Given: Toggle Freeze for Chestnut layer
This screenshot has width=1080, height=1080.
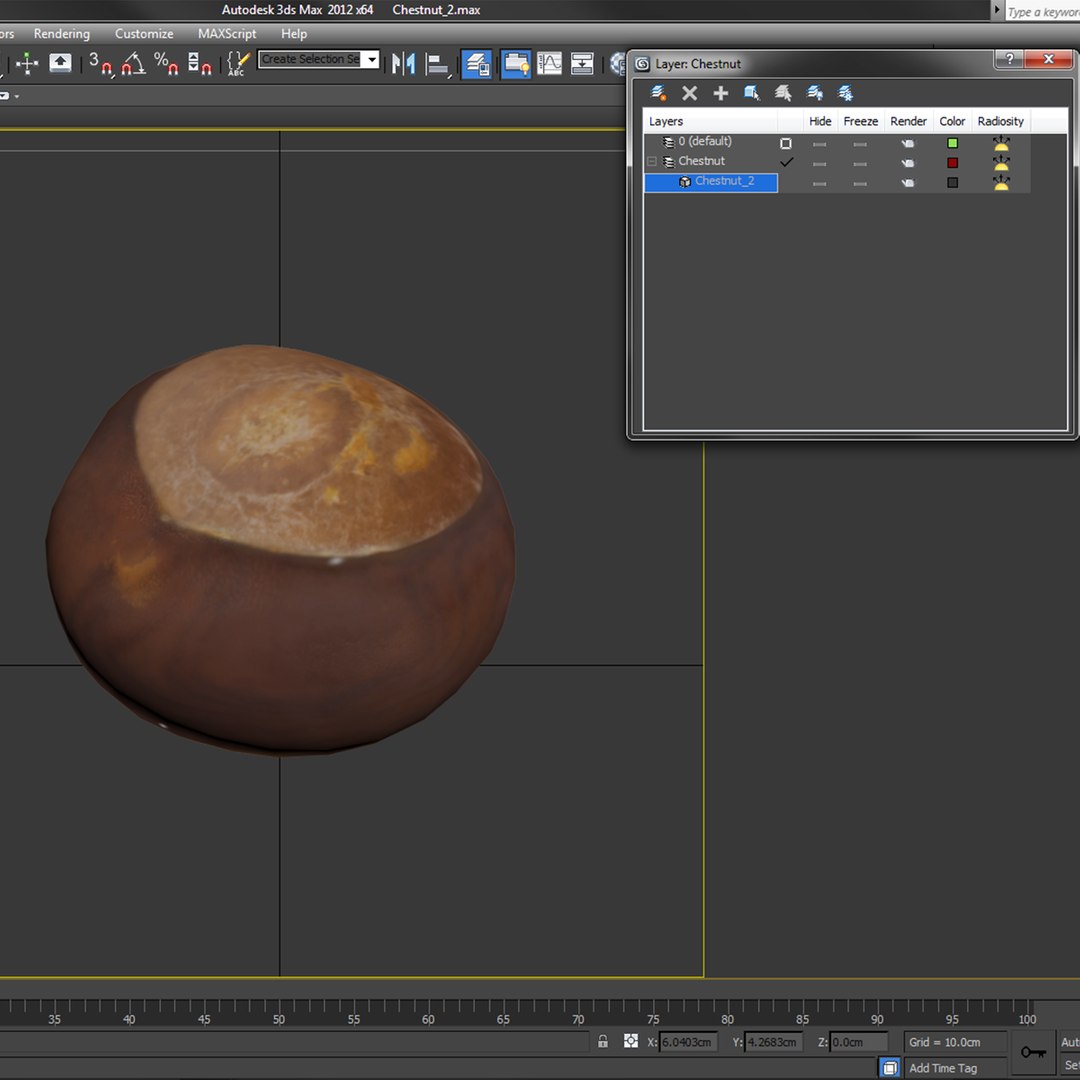Looking at the screenshot, I should click(x=860, y=164).
